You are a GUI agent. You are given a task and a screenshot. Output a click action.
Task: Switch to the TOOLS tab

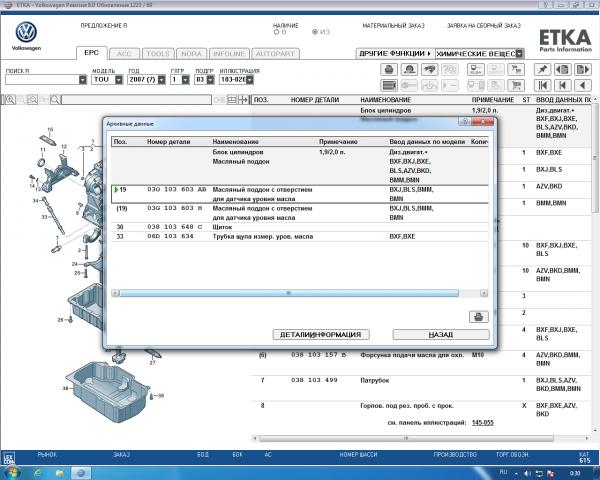pos(158,54)
